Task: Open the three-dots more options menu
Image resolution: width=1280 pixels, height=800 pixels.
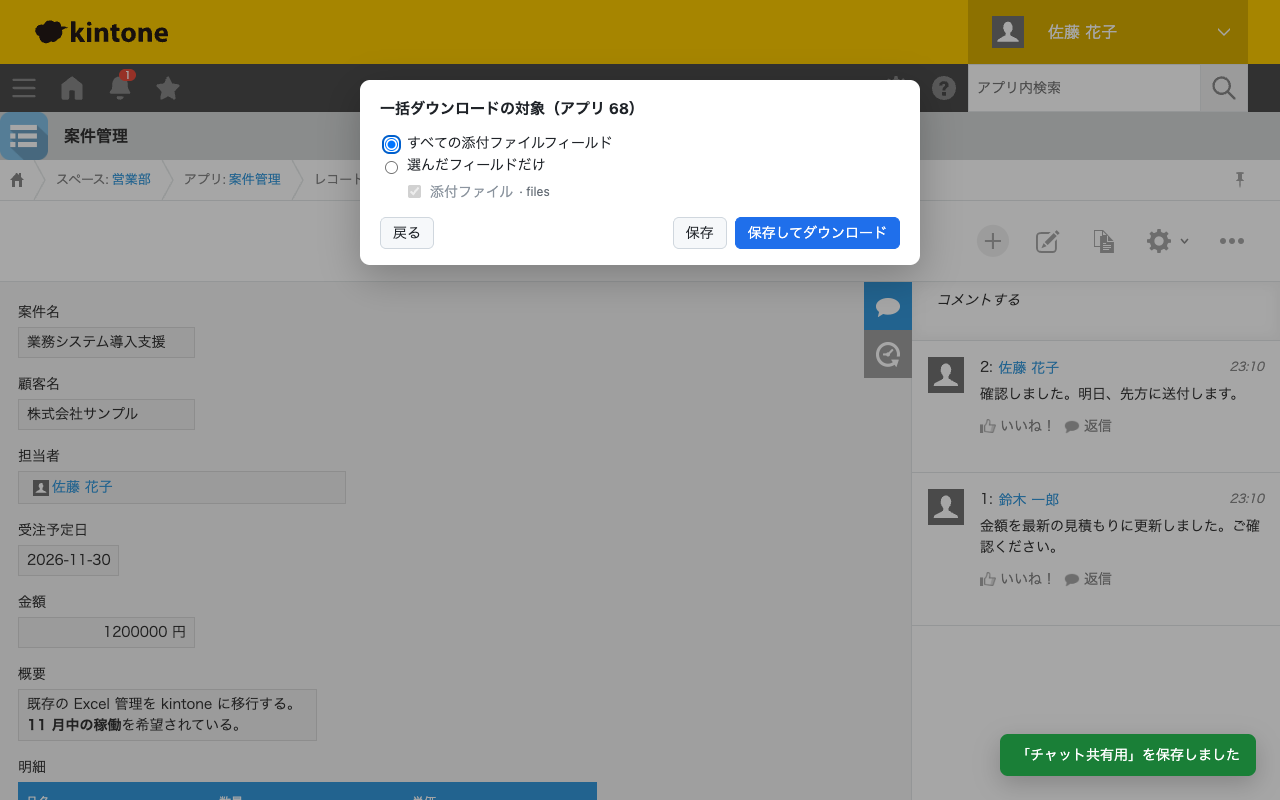Action: coord(1232,241)
